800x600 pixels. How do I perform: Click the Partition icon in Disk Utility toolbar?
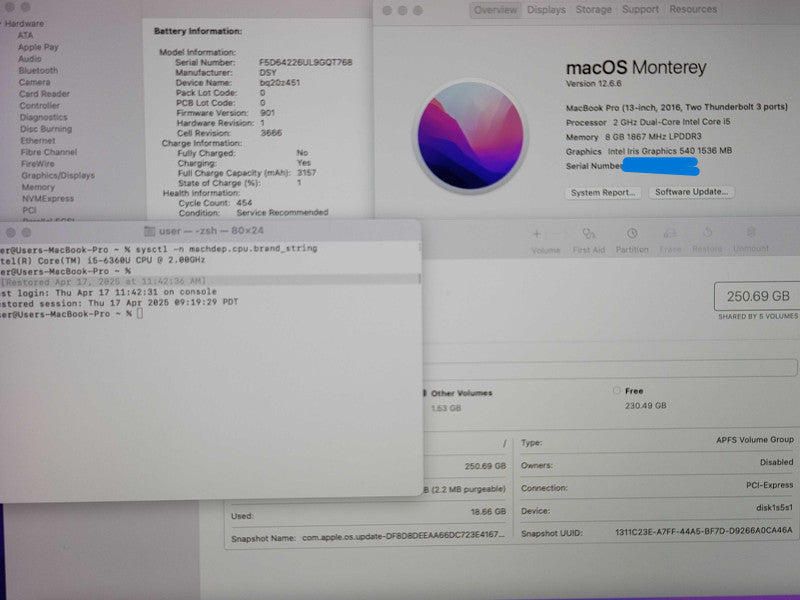pos(632,234)
